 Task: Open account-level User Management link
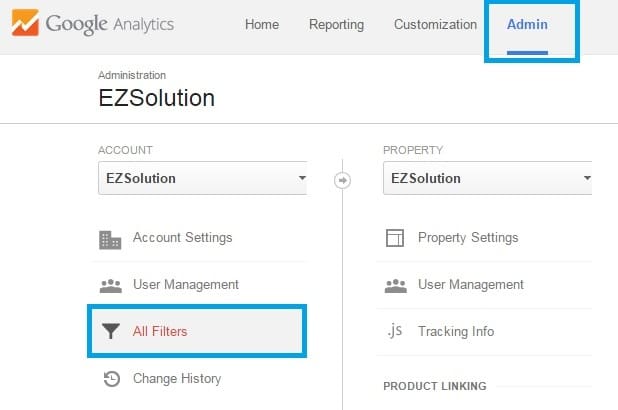186,285
